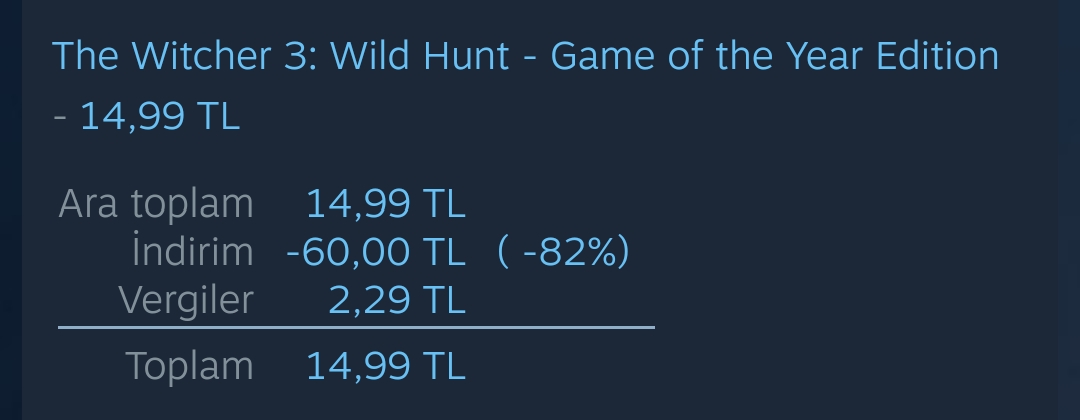The image size is (1080, 420).
Task: Click the divider line above Toplam
Action: pos(356,327)
